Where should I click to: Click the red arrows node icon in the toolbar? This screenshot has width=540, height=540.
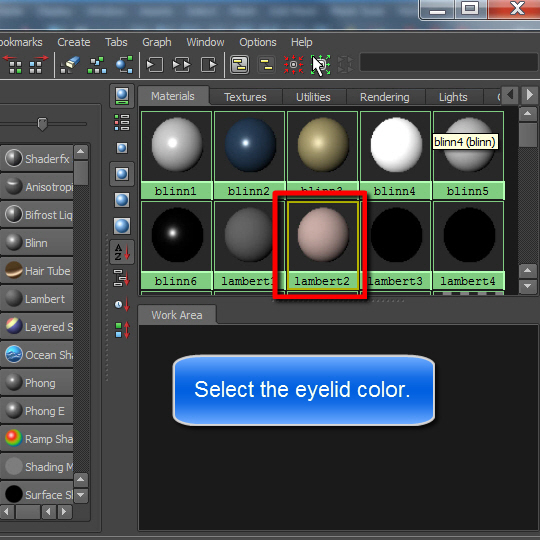293,64
